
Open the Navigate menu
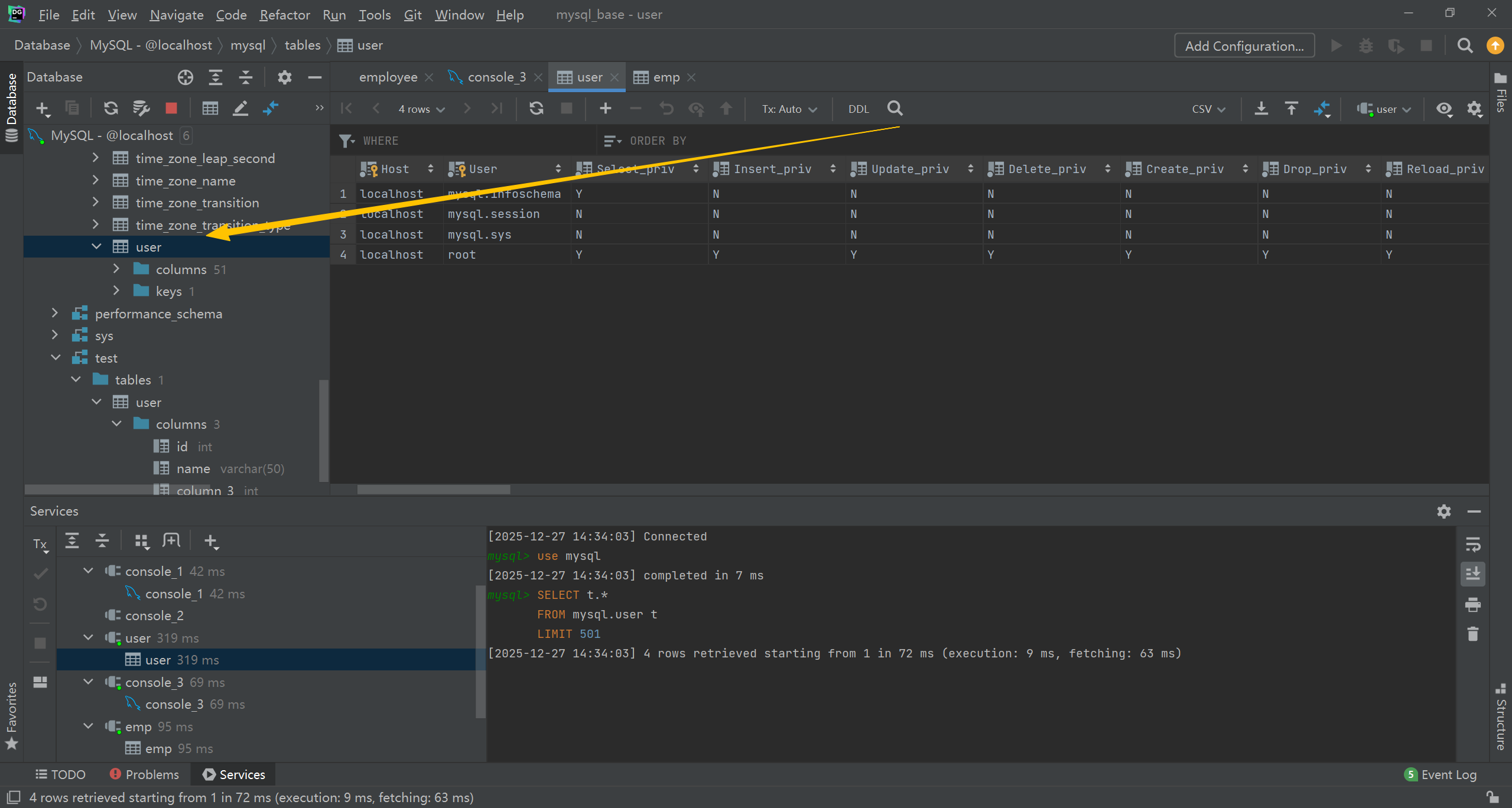(176, 15)
